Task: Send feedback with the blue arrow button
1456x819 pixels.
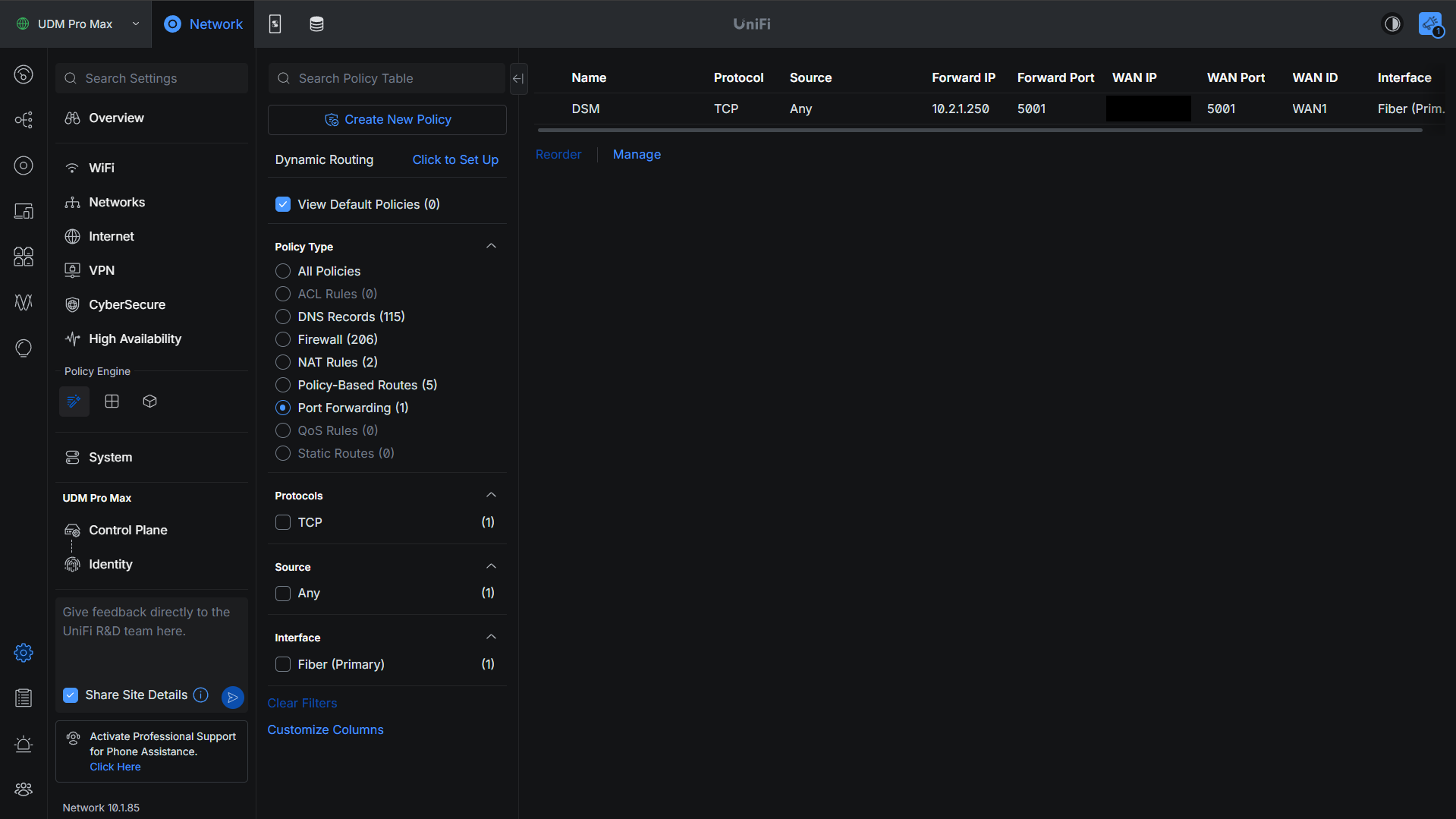Action: (233, 697)
